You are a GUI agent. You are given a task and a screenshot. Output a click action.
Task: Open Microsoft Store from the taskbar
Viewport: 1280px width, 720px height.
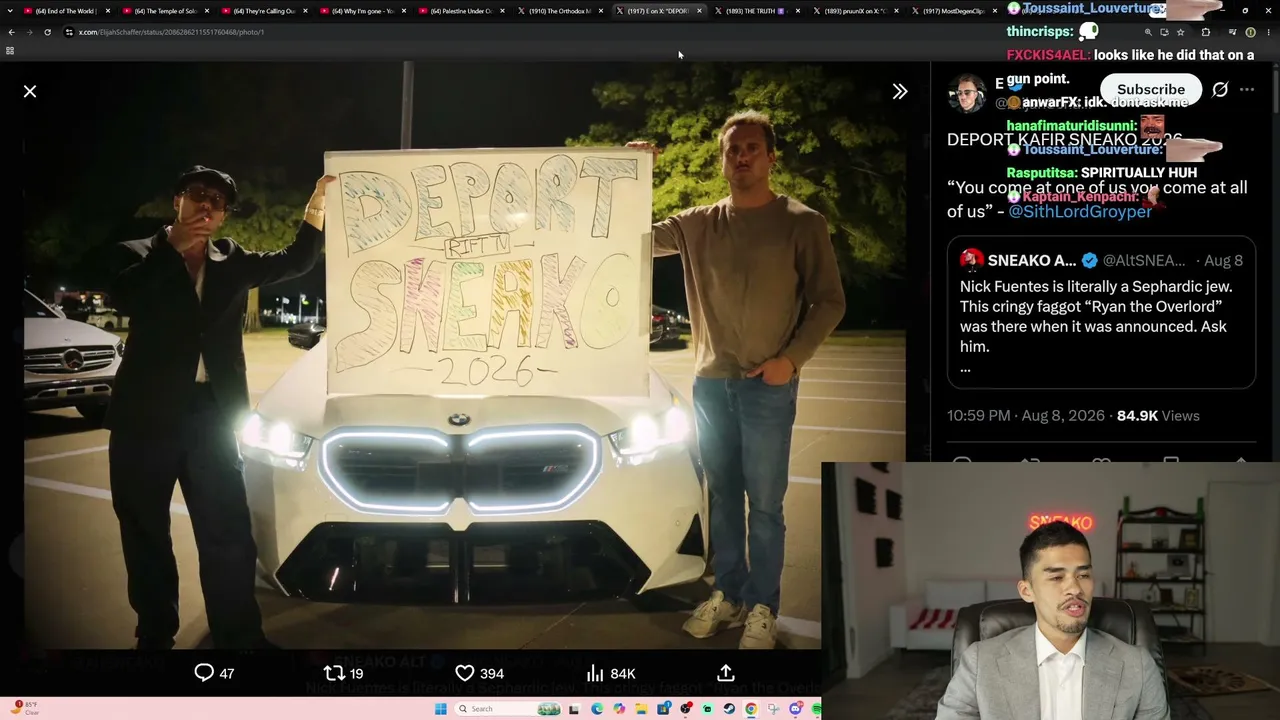[663, 709]
